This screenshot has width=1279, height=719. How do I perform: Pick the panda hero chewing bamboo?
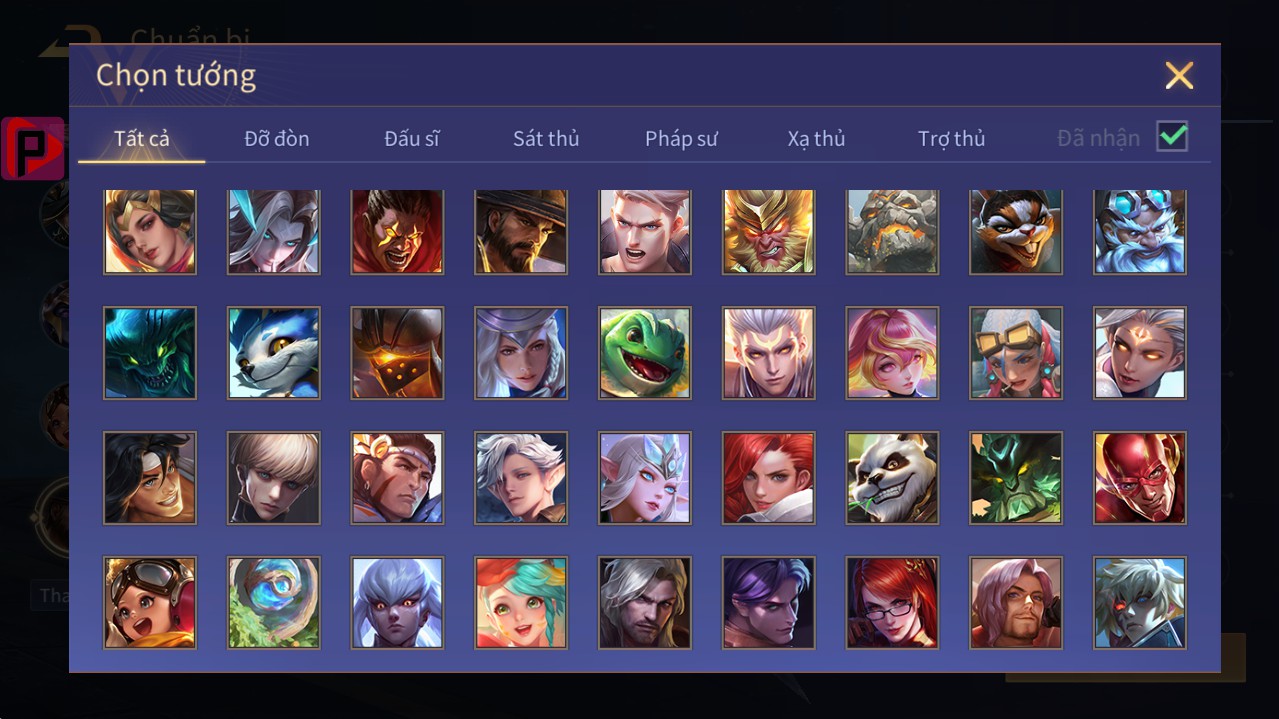pyautogui.click(x=892, y=478)
